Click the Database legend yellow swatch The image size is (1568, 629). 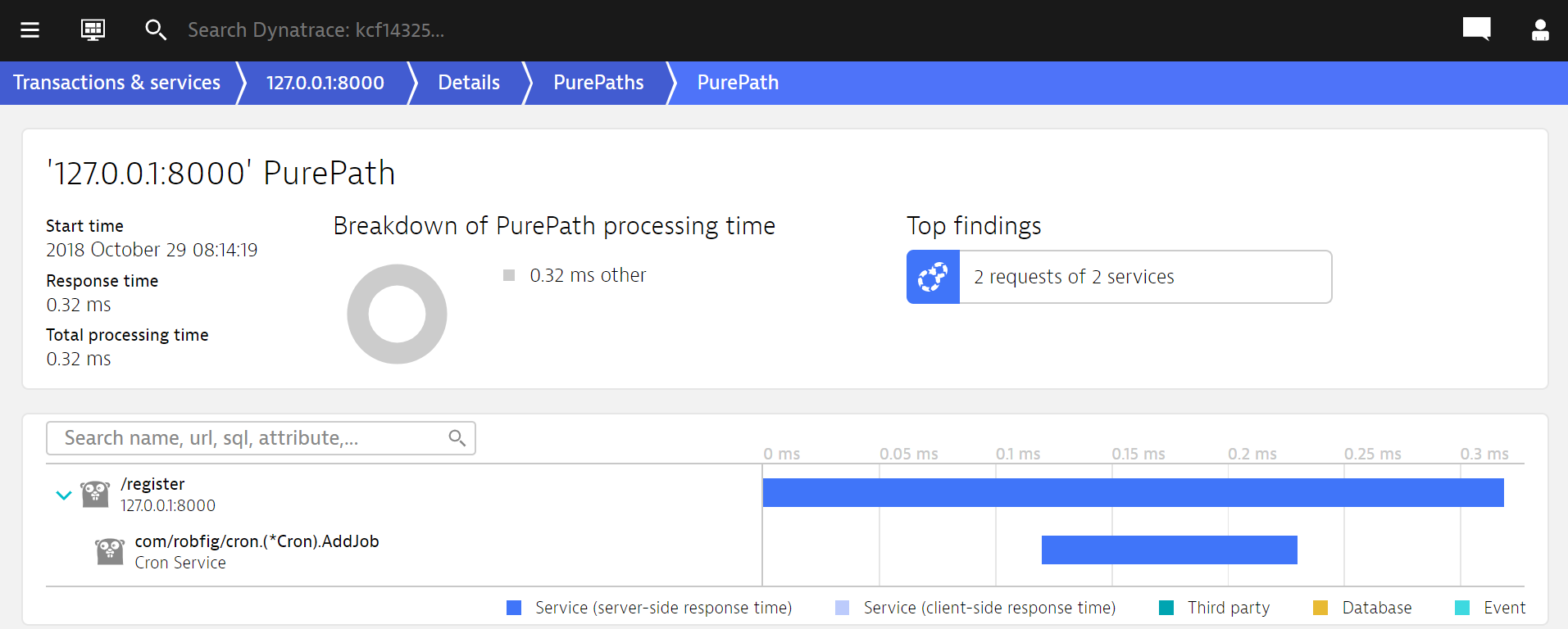[x=1320, y=608]
